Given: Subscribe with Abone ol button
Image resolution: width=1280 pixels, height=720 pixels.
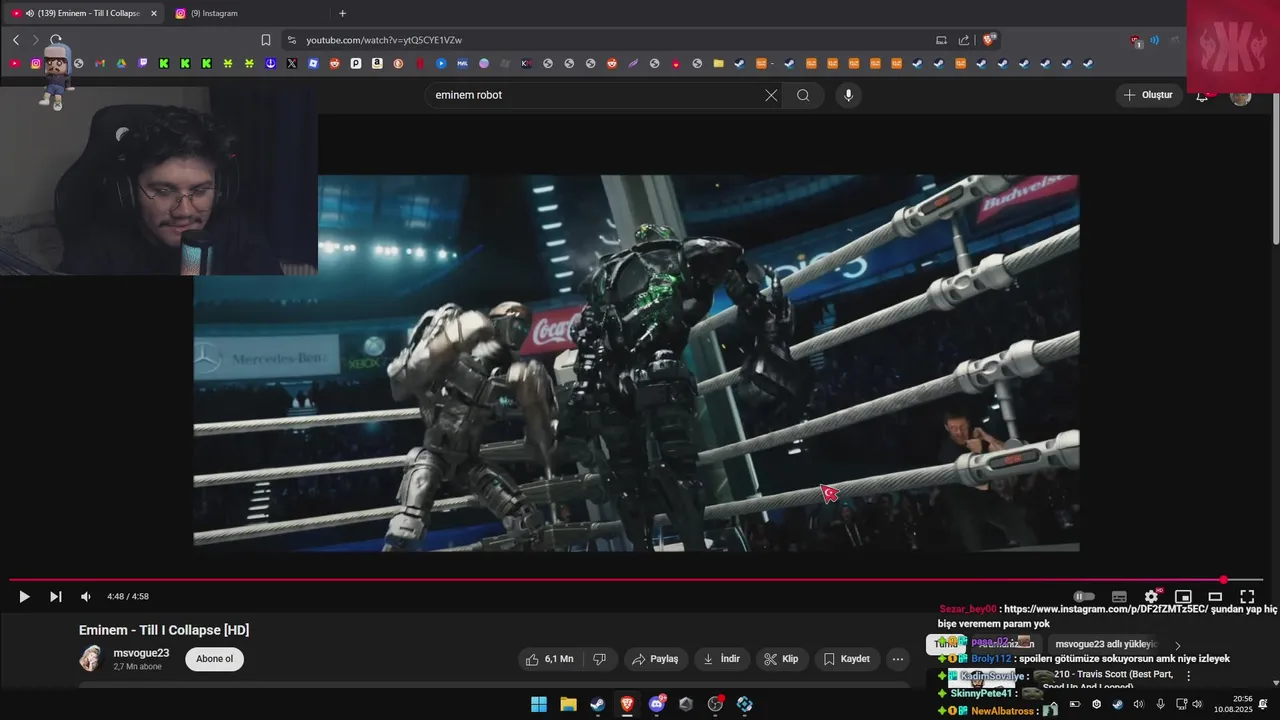Looking at the screenshot, I should (x=214, y=659).
